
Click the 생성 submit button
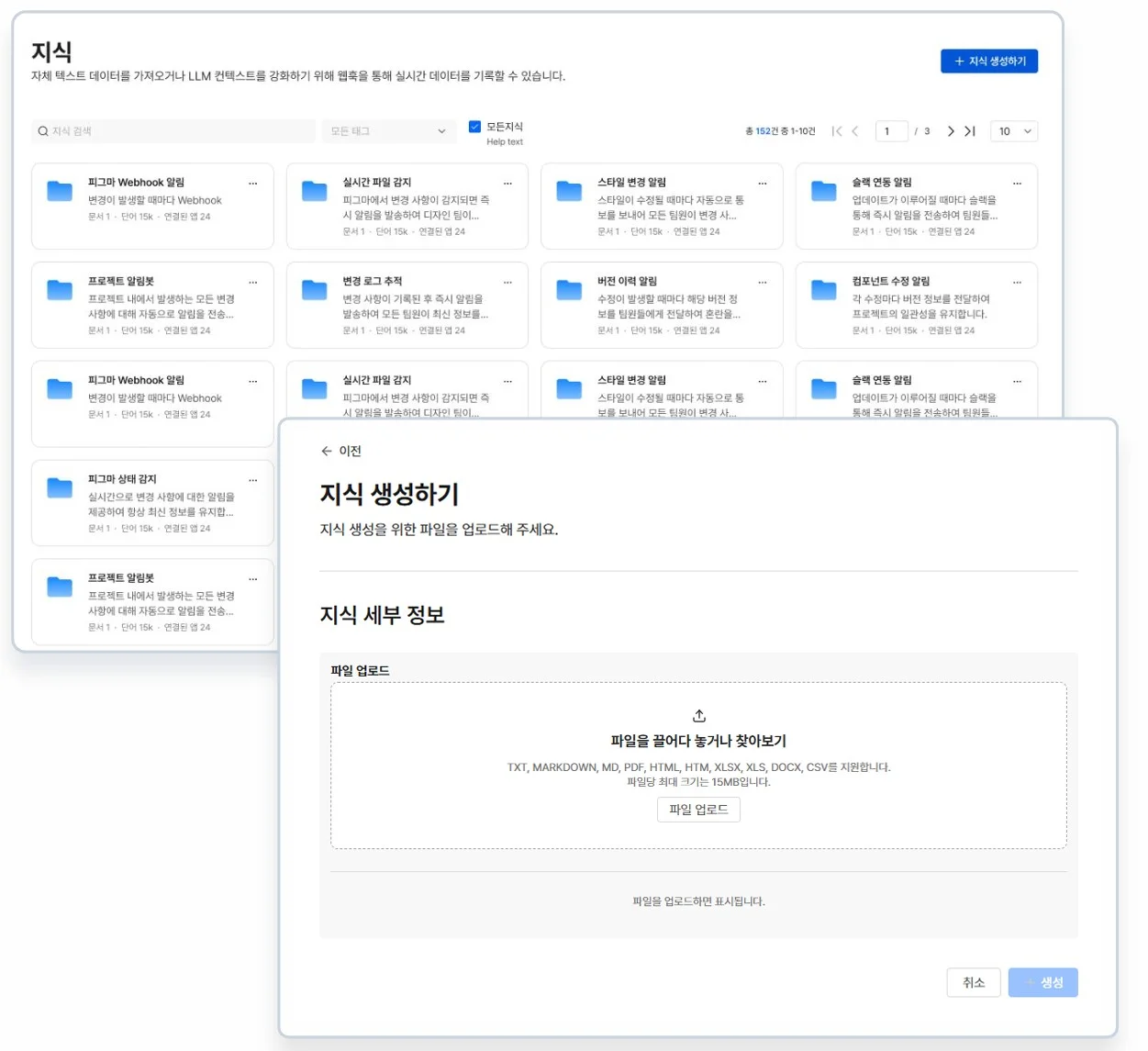1042,982
